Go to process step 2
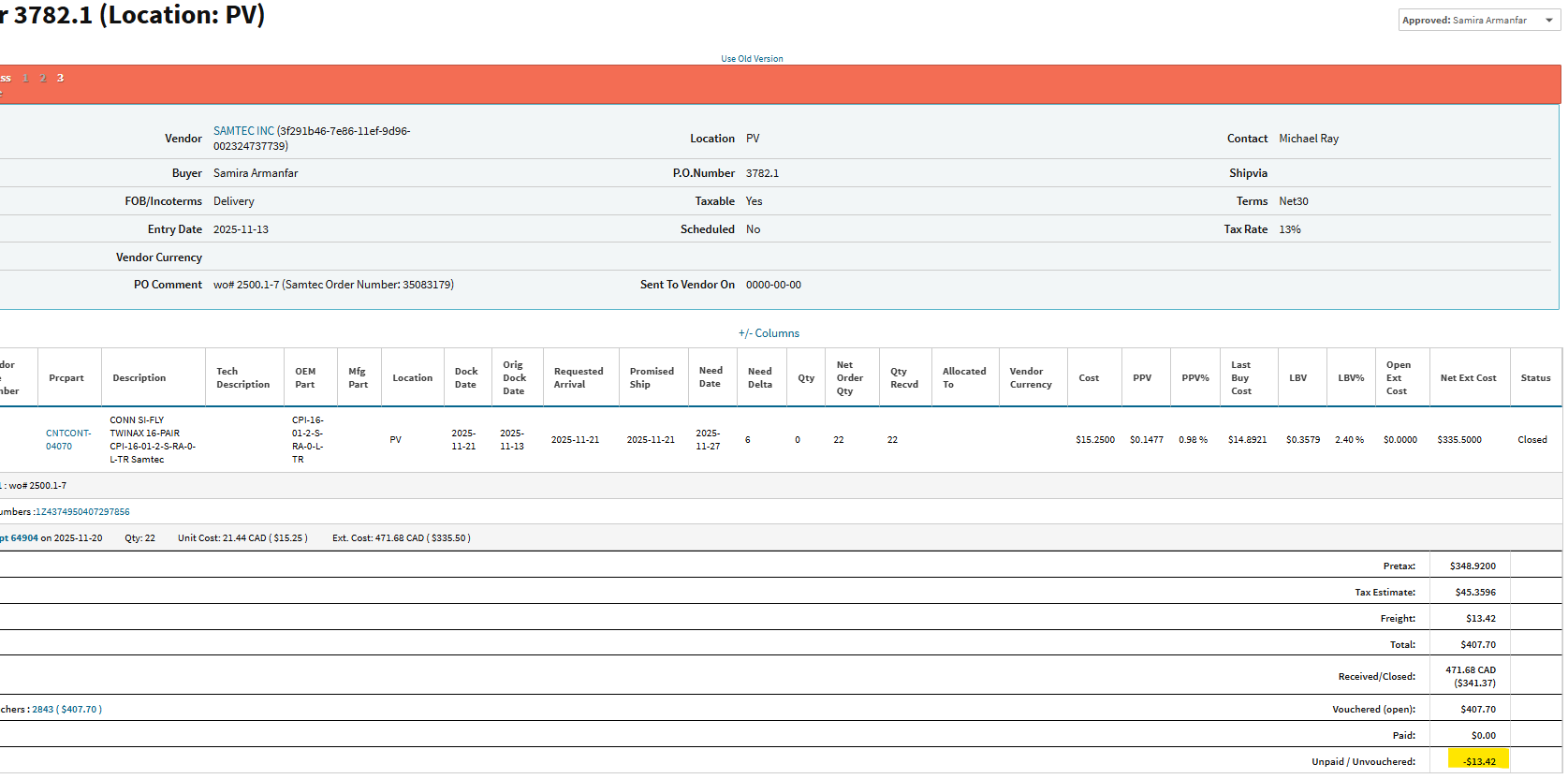The image size is (1568, 779). click(43, 79)
